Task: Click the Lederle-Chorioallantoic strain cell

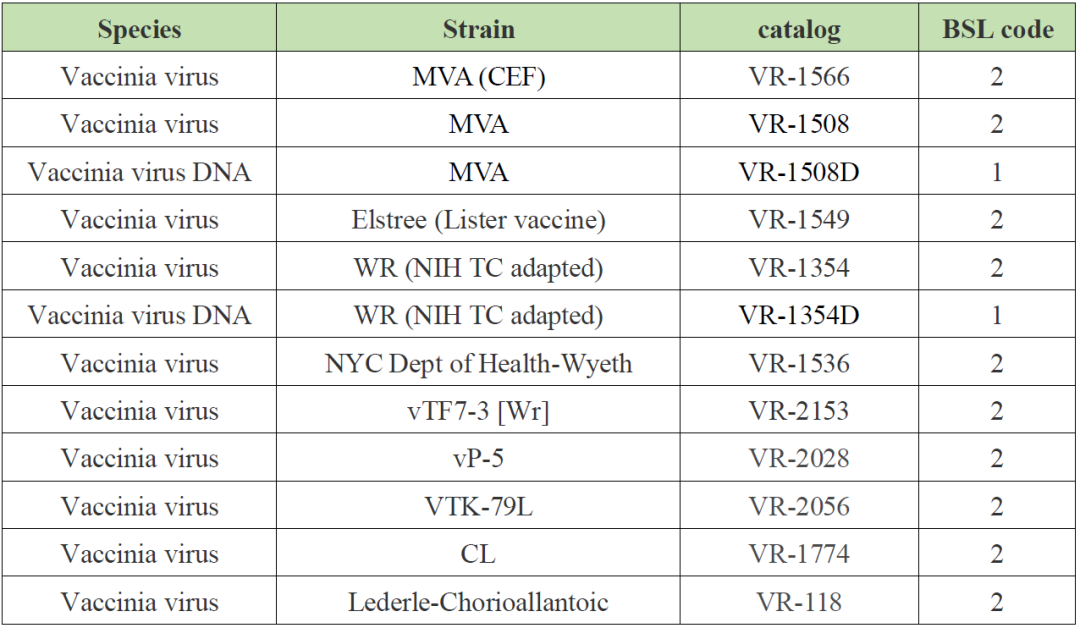Action: (478, 602)
